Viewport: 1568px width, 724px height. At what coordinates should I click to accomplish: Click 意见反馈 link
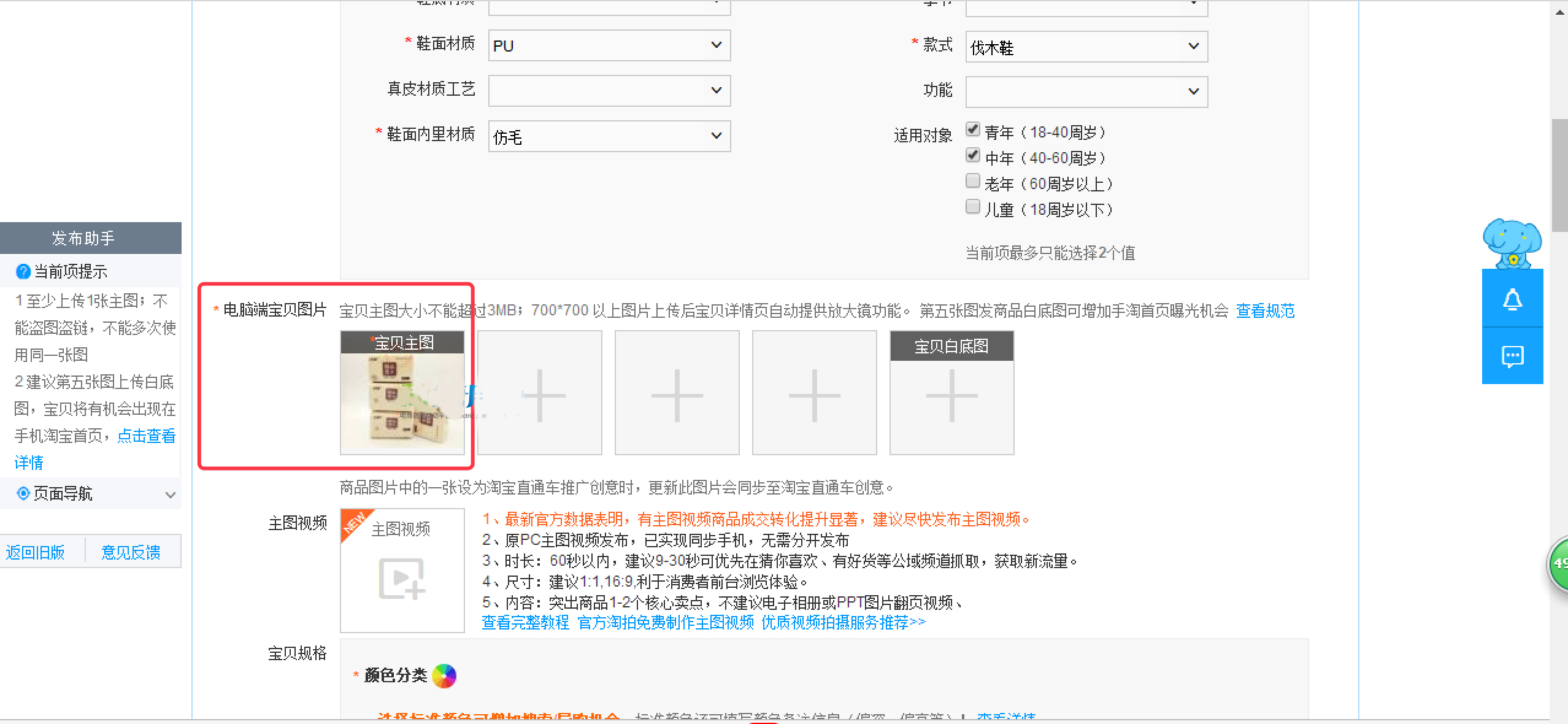[x=131, y=552]
